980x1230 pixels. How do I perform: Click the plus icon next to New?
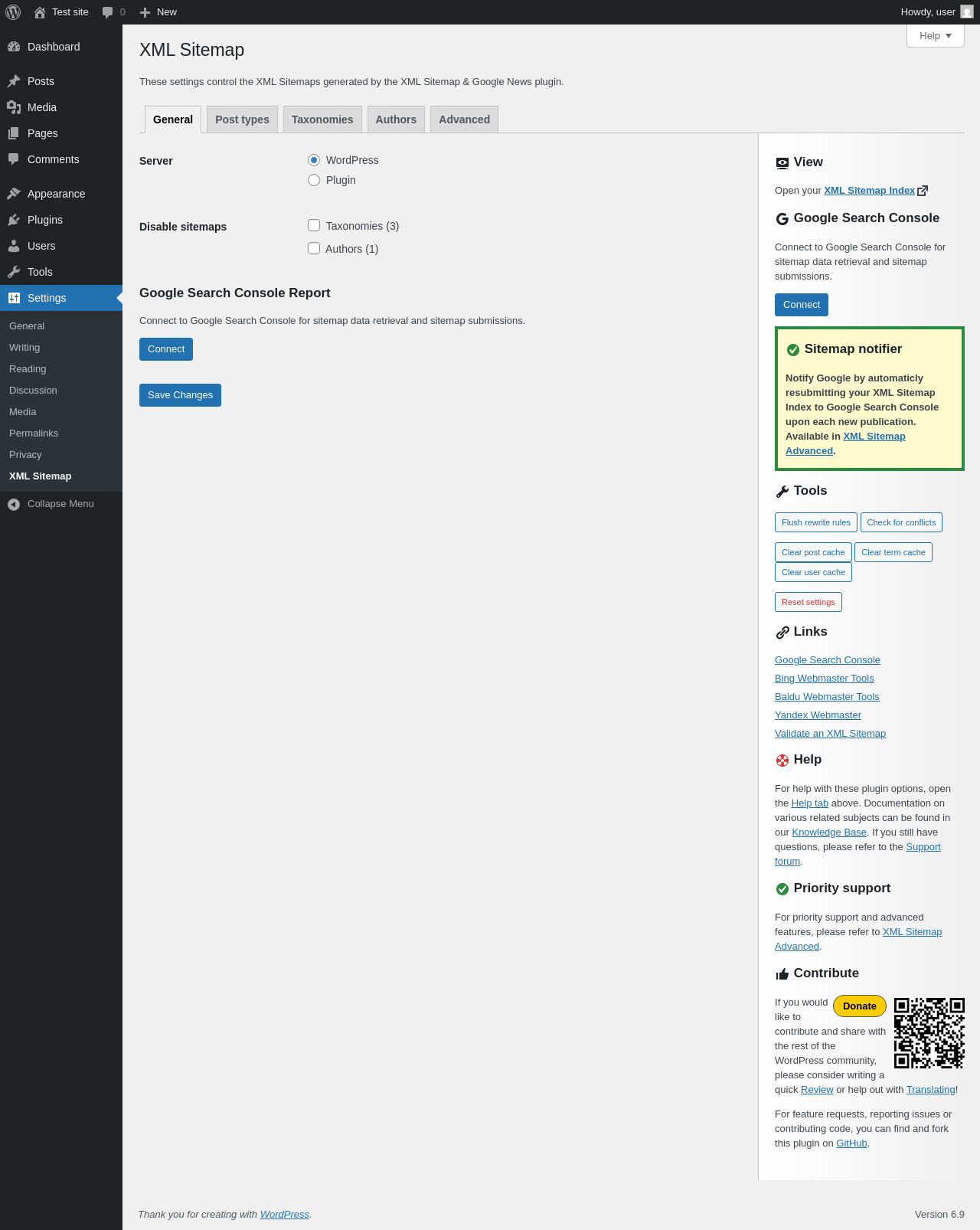coord(145,12)
